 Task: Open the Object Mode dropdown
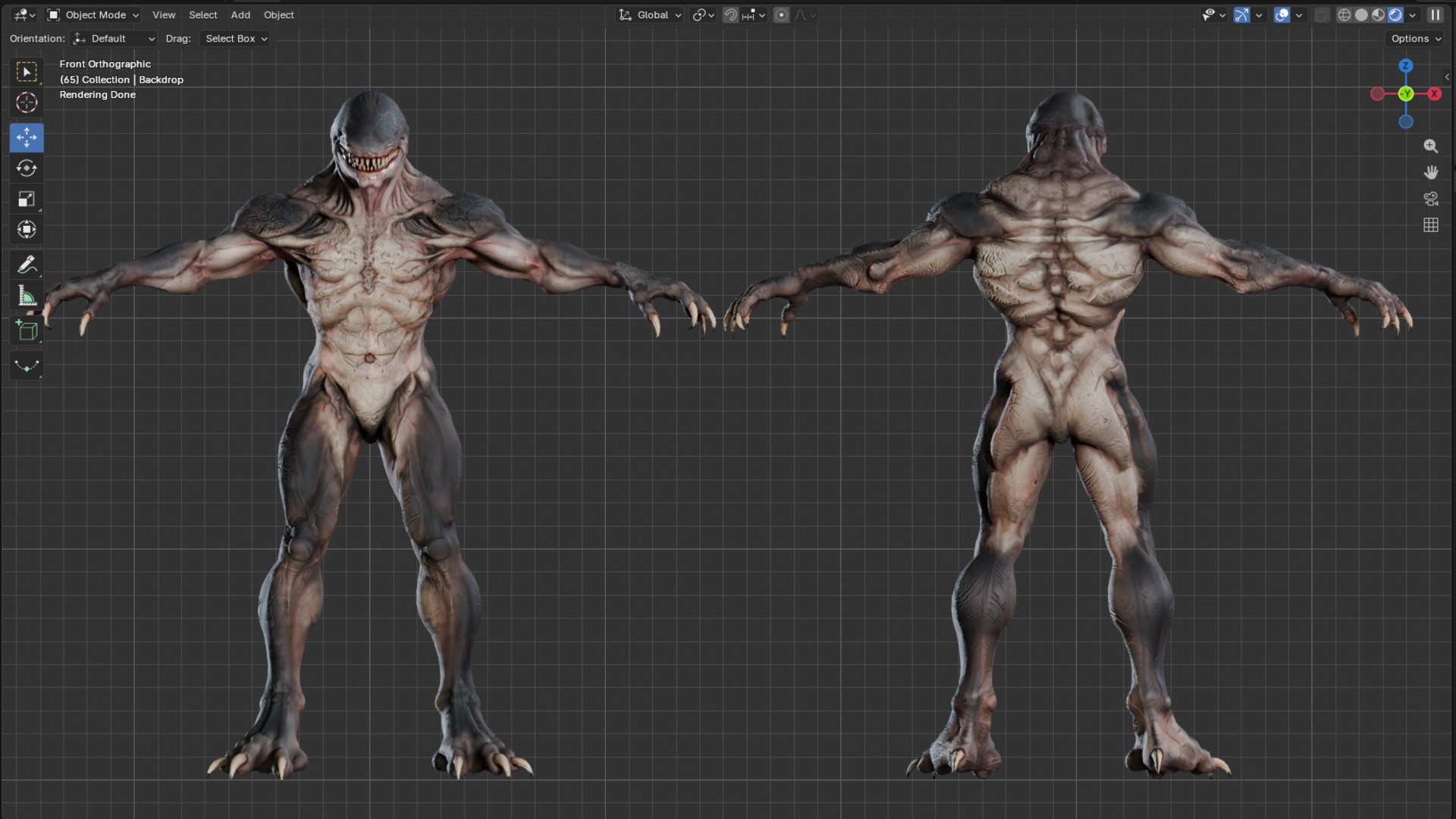click(x=93, y=15)
